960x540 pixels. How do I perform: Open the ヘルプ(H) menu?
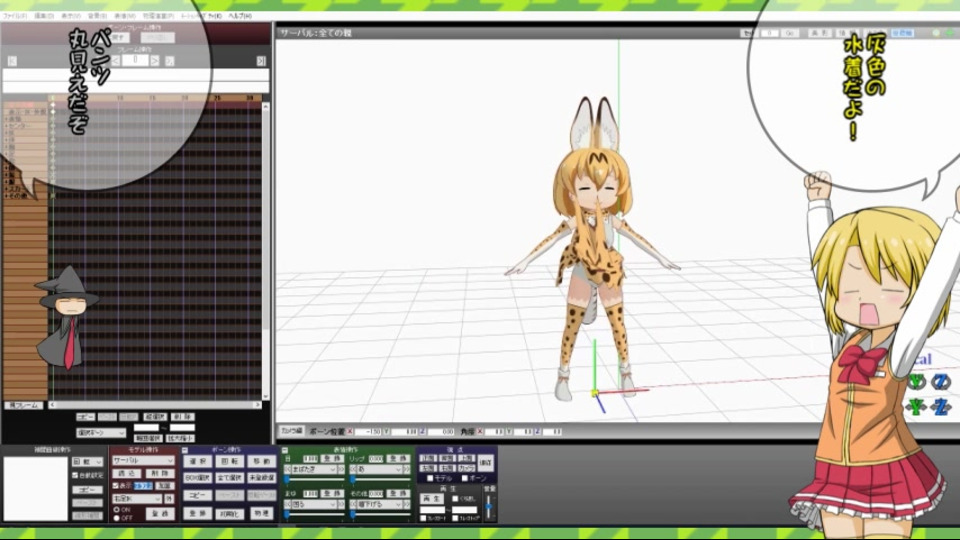[240, 15]
